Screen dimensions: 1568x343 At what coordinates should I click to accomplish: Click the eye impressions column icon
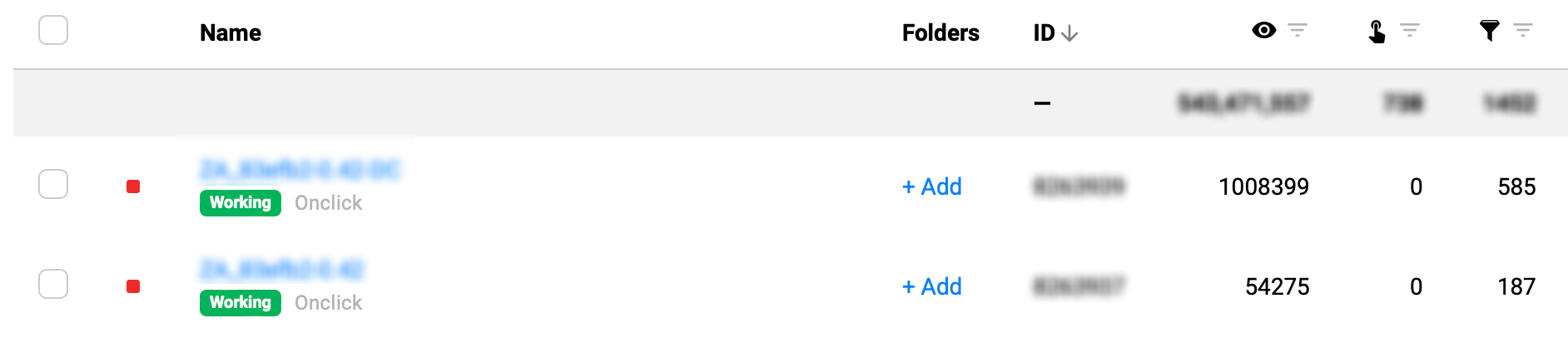tap(1263, 31)
